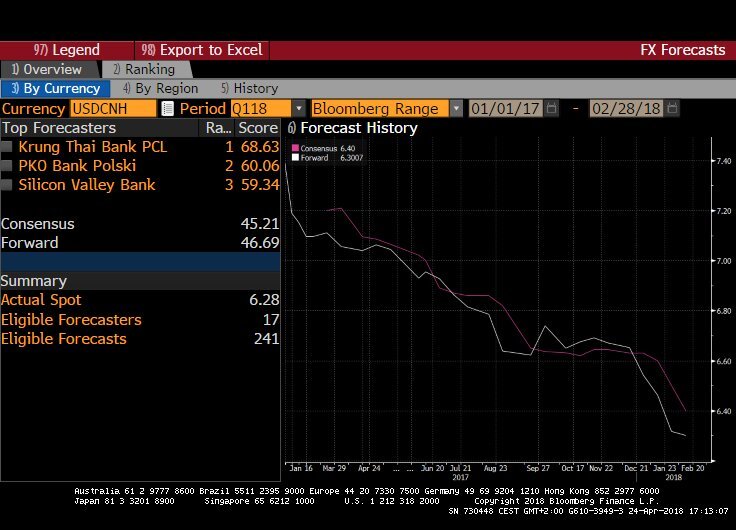Open end date calendar picker icon
Viewport: 736px width, 530px height.
pos(672,108)
